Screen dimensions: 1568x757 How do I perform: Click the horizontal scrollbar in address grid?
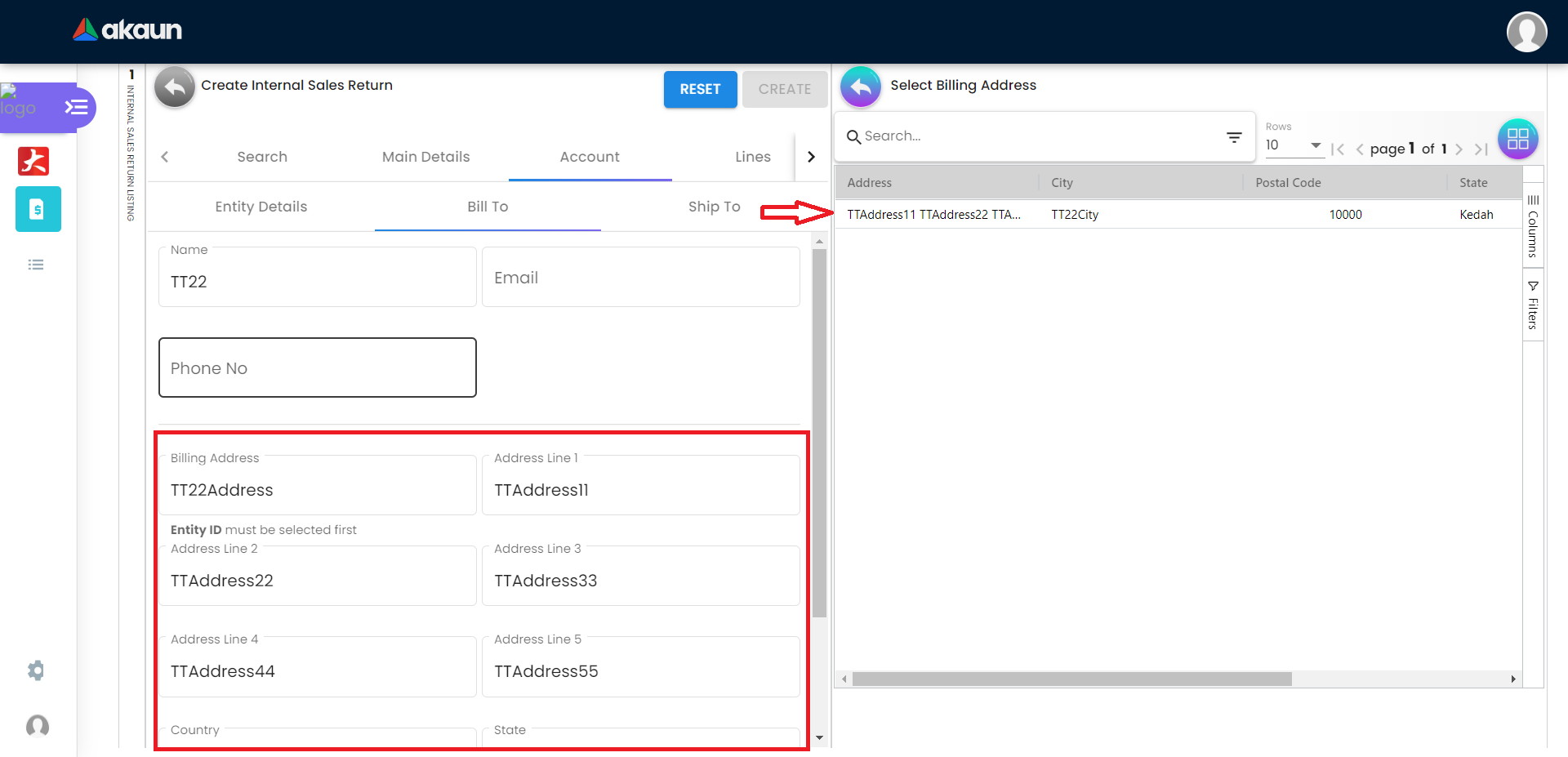pos(1071,679)
